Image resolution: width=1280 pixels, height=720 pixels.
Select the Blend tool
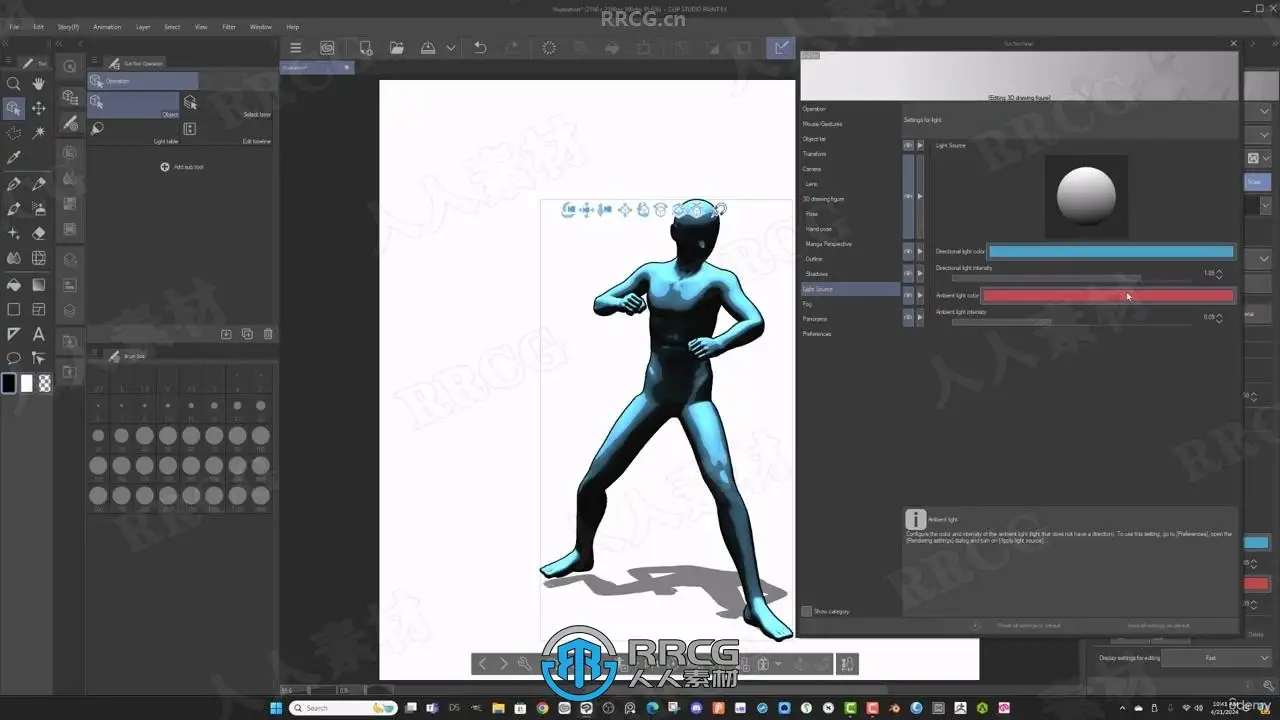(14, 258)
